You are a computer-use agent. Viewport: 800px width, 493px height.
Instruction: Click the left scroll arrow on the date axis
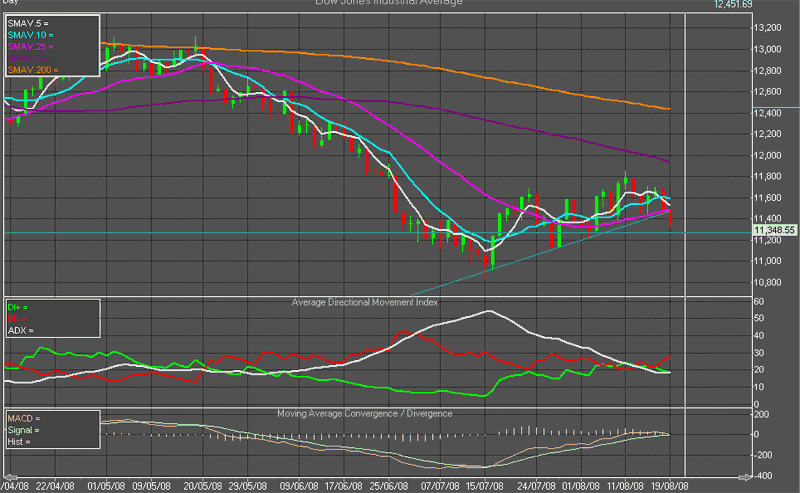coord(9,477)
